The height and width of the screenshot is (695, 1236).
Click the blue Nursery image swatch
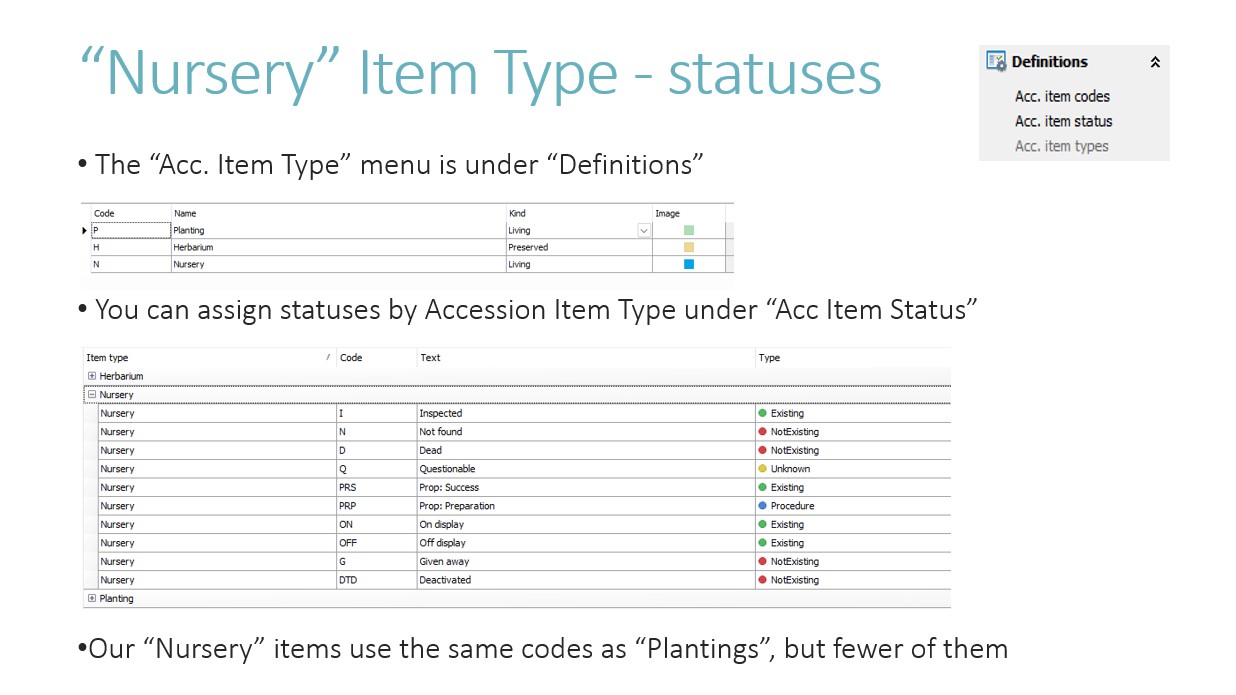pos(688,265)
